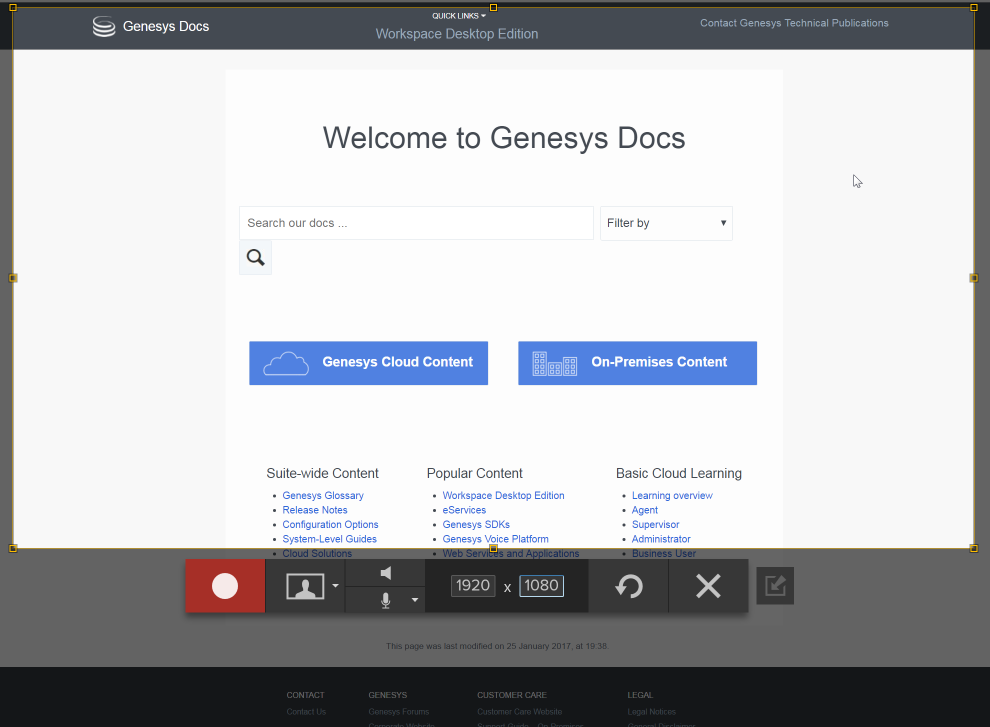990x727 pixels.
Task: Click the magnifying glass search icon
Action: pyautogui.click(x=255, y=258)
